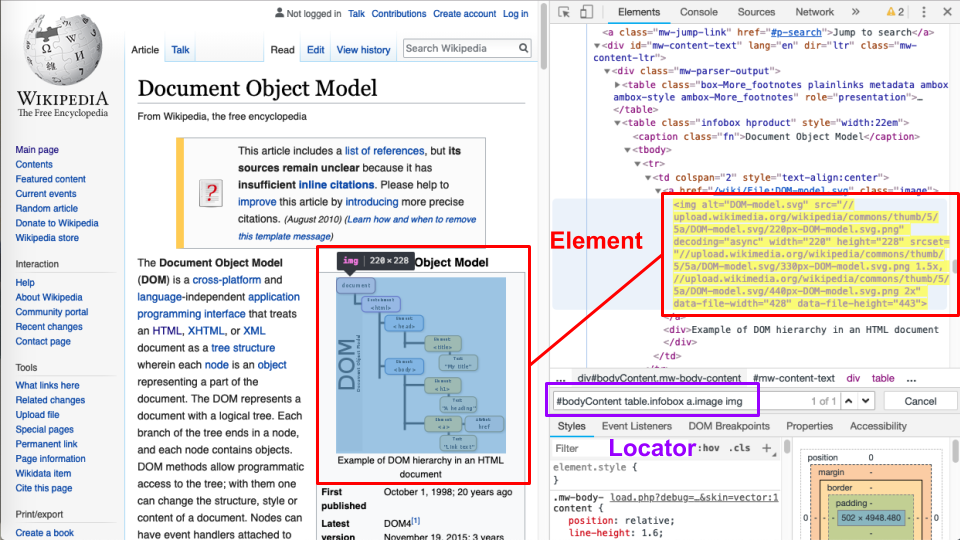This screenshot has height=540, width=960.
Task: Open DevTools three-dot options menu
Action: coord(924,12)
